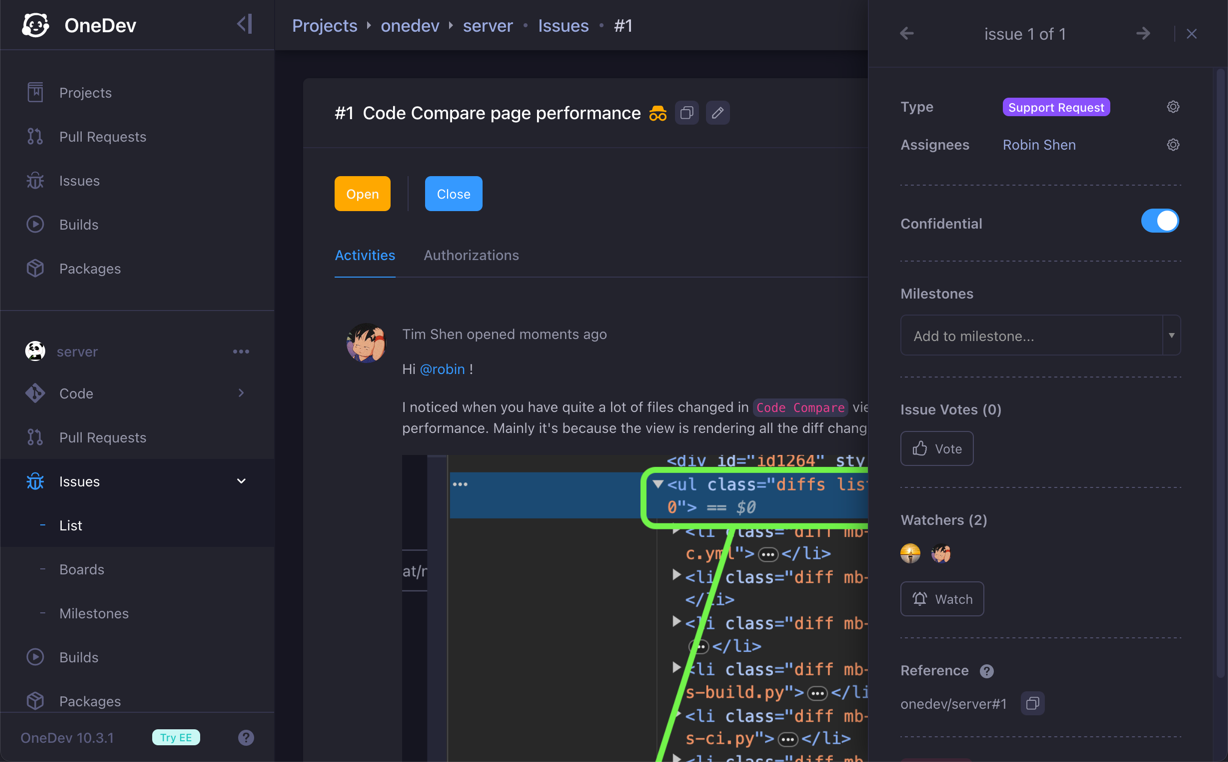This screenshot has height=762, width=1228.
Task: Click Tim Shen's avatar in the activity
Action: coord(365,343)
